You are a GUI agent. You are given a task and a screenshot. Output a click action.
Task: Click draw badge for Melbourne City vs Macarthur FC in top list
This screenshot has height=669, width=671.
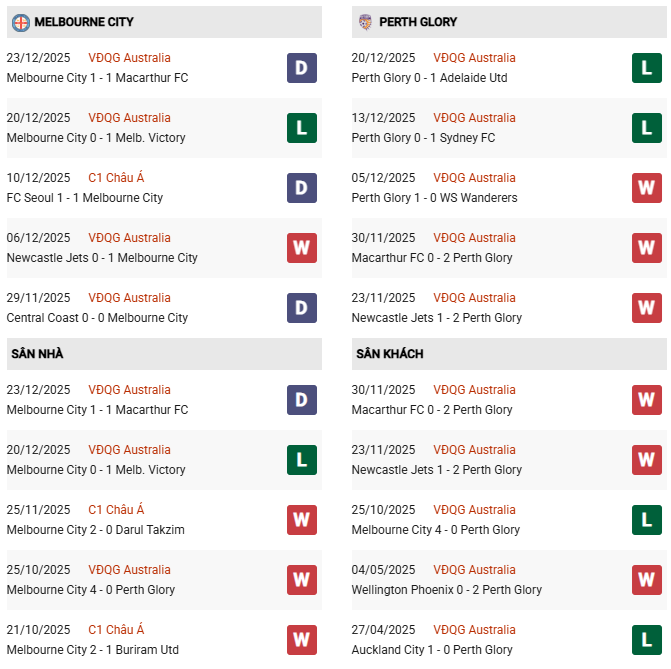click(x=301, y=68)
